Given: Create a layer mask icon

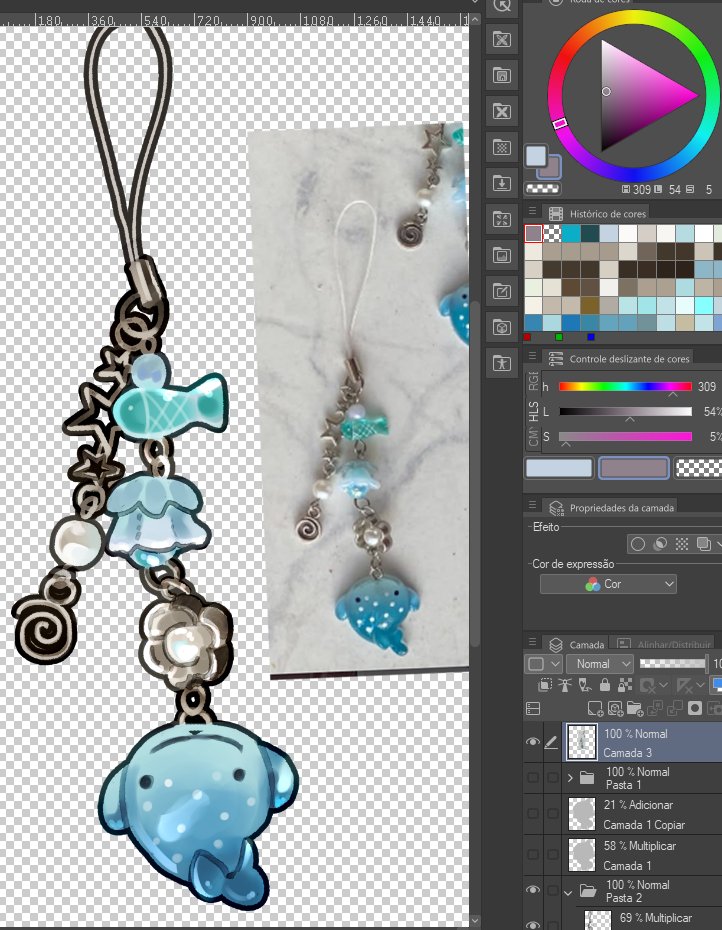Looking at the screenshot, I should tap(695, 708).
